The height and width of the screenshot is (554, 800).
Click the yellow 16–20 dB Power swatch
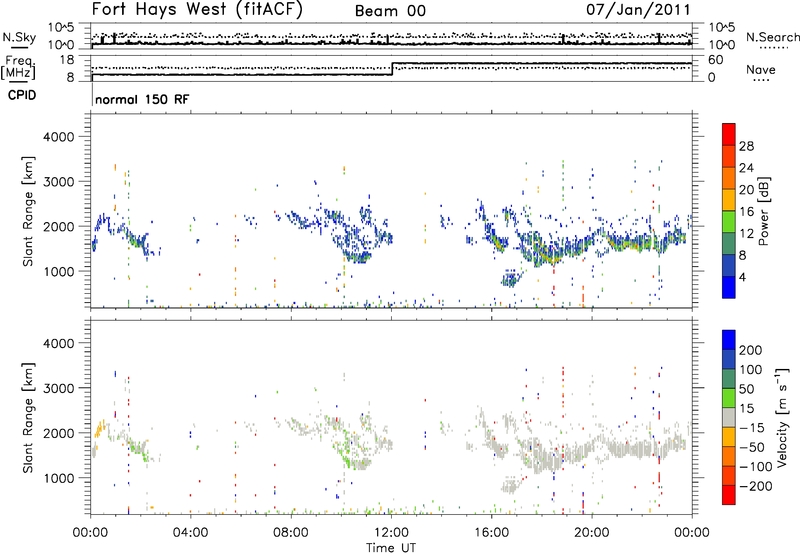point(729,199)
